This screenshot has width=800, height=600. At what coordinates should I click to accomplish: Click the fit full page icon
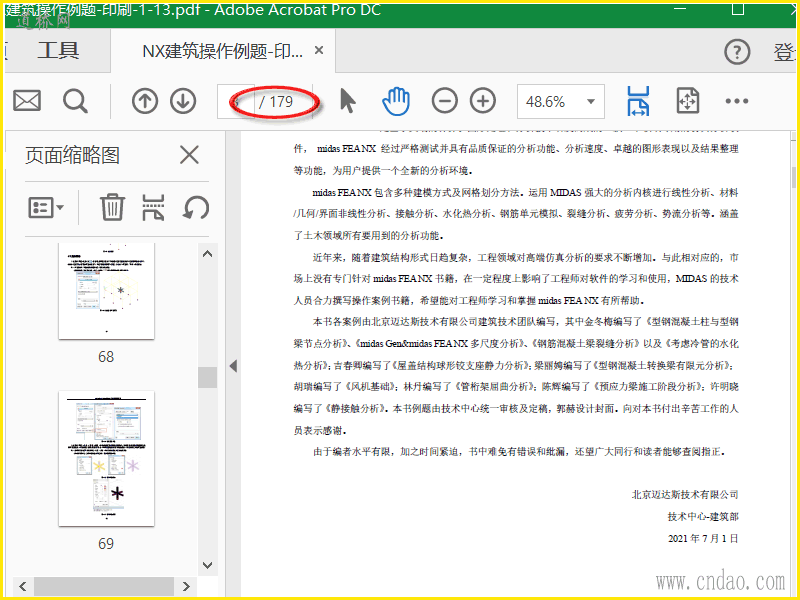click(687, 101)
